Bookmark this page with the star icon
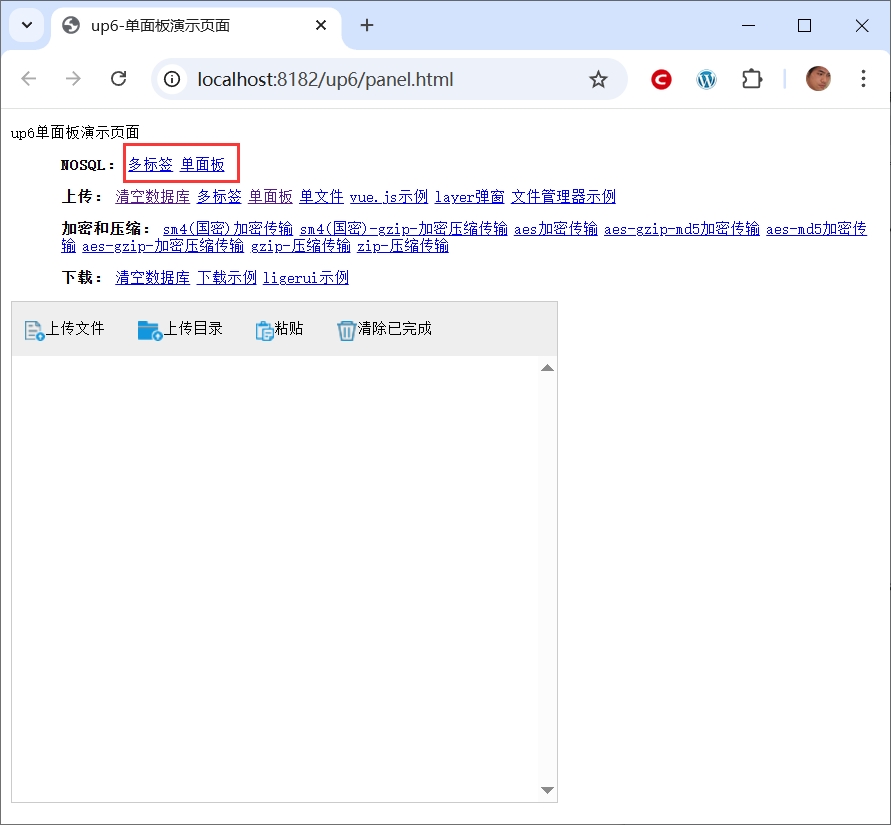Viewport: 891px width, 825px height. [598, 79]
